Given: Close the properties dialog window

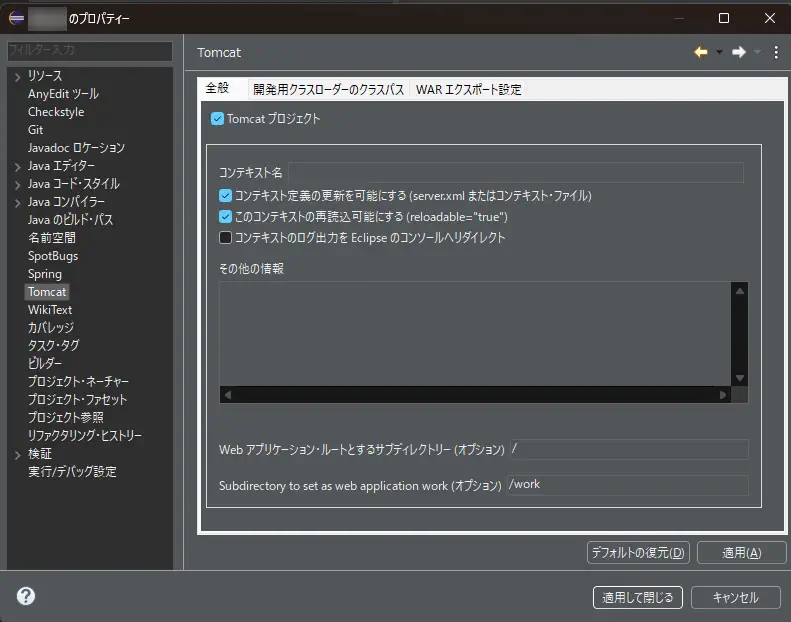Looking at the screenshot, I should tap(770, 18).
